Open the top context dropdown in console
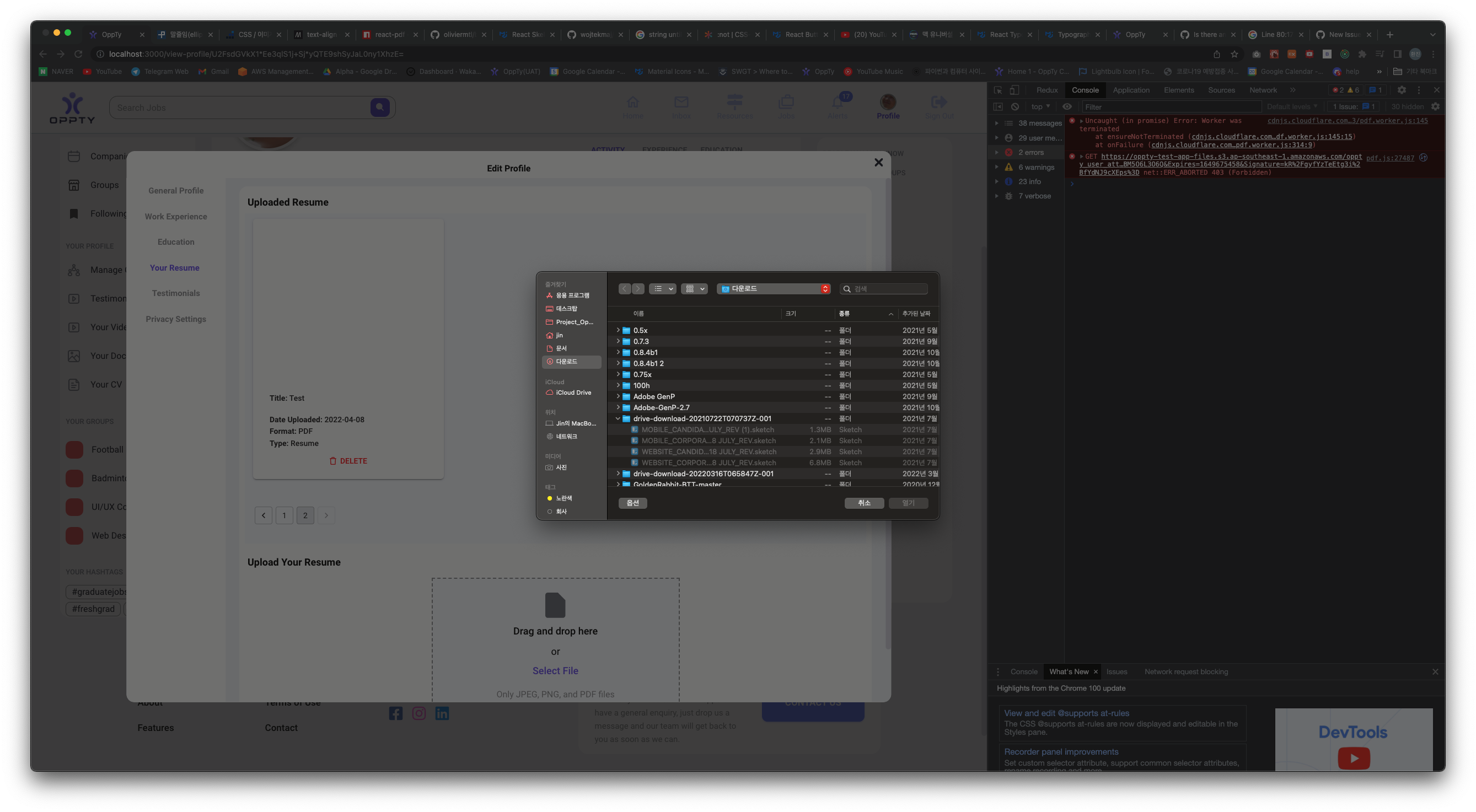Viewport: 1476px width, 812px height. pos(1040,106)
